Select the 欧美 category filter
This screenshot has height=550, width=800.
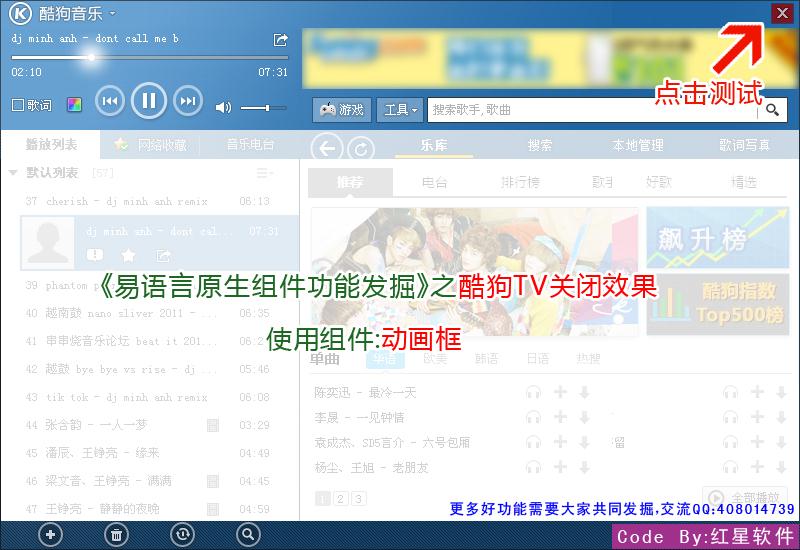pyautogui.click(x=435, y=359)
